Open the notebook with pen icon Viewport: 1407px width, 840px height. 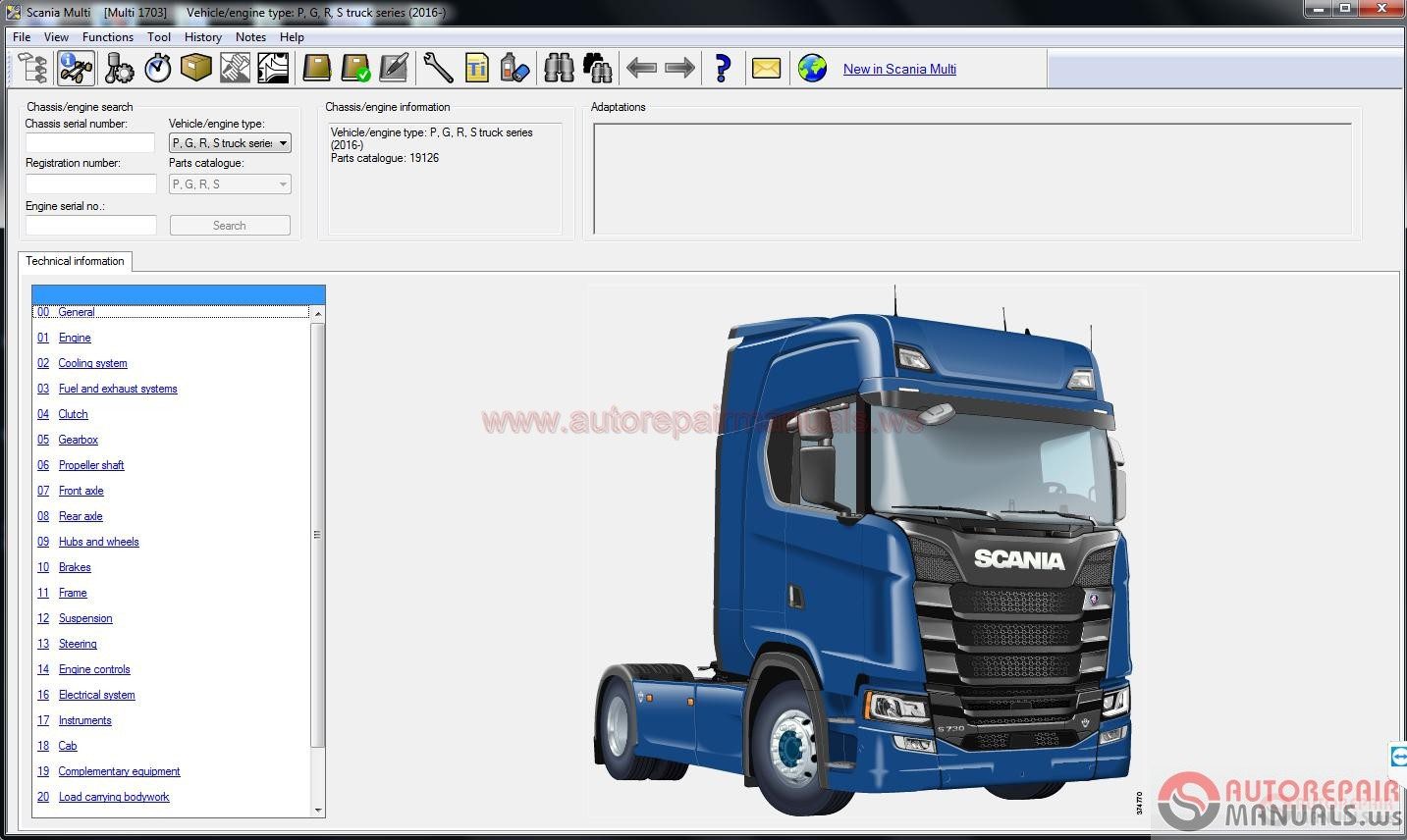click(x=394, y=69)
